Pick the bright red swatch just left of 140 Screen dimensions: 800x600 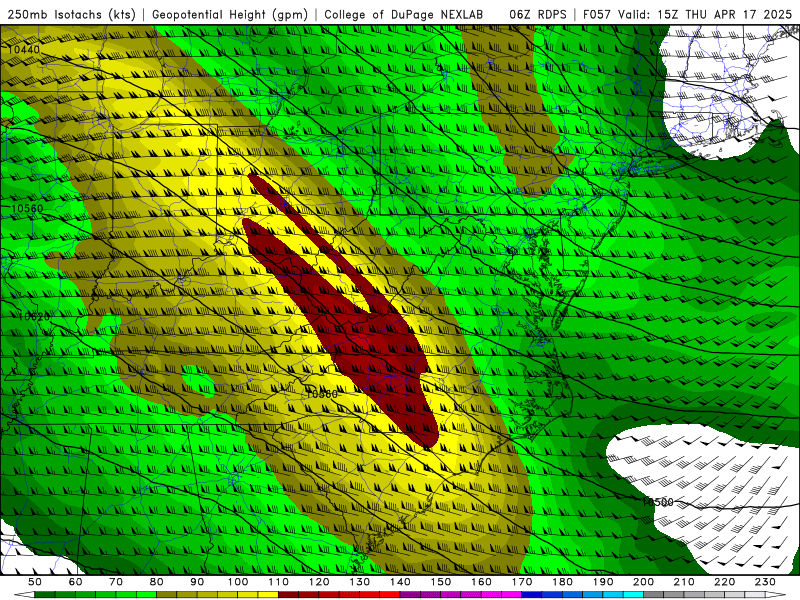pos(390,595)
